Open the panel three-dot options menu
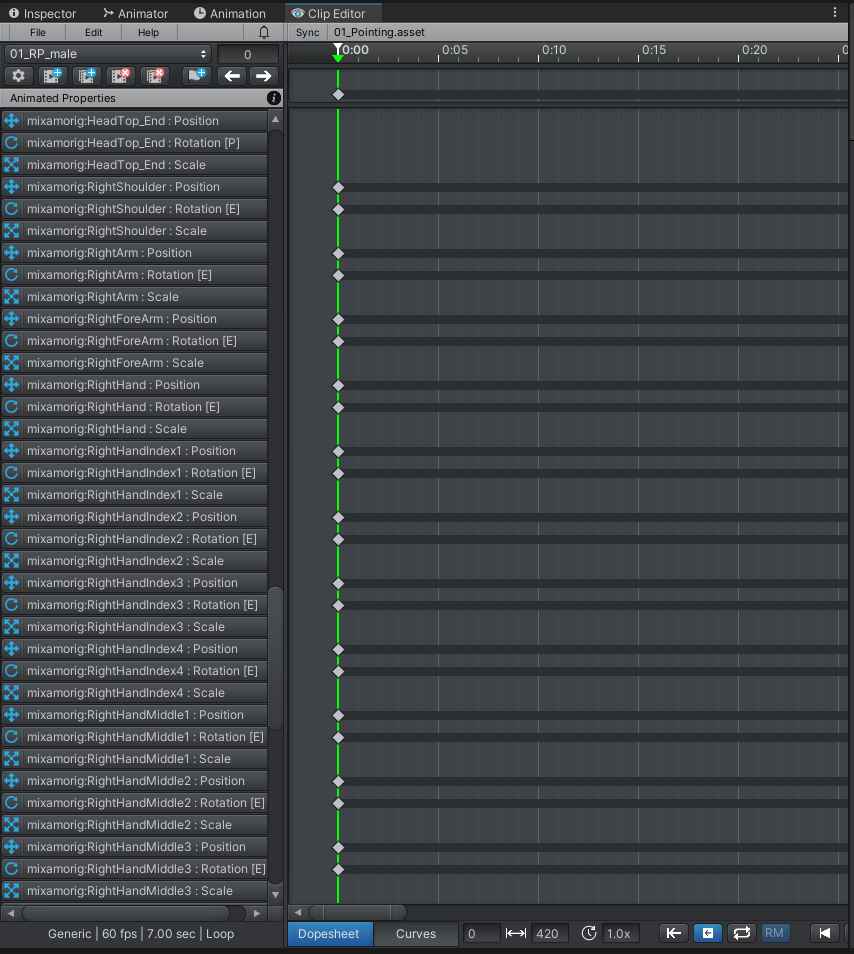 (835, 12)
